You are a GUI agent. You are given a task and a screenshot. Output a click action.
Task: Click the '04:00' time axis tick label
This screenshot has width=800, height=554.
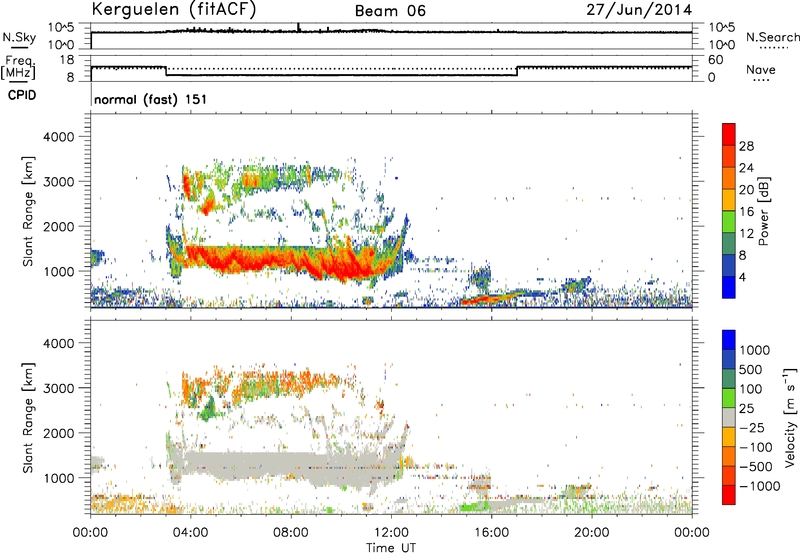pos(190,533)
